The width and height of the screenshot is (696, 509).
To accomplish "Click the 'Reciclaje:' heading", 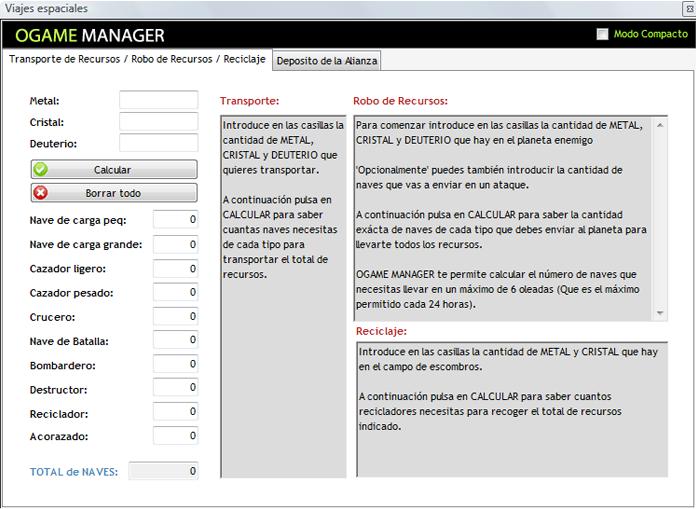I will click(x=381, y=331).
